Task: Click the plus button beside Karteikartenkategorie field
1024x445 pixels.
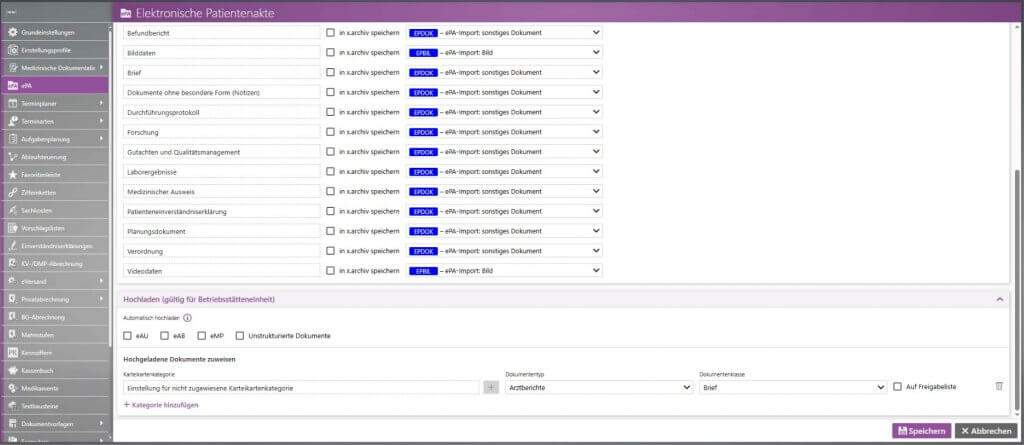Action: coord(491,387)
